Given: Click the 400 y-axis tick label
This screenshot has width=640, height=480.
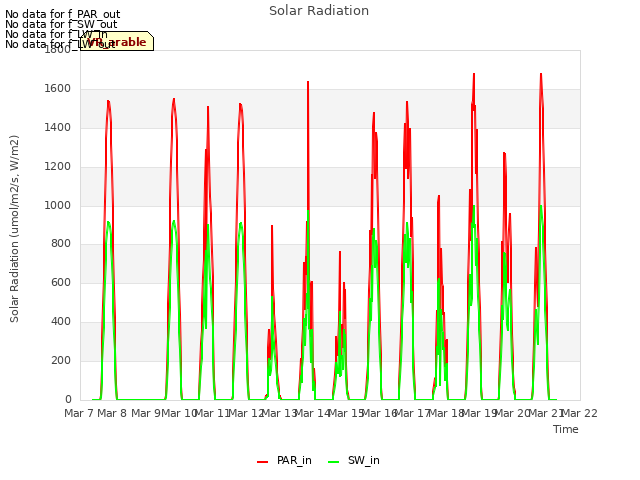Looking at the screenshot, I should click(61, 322).
